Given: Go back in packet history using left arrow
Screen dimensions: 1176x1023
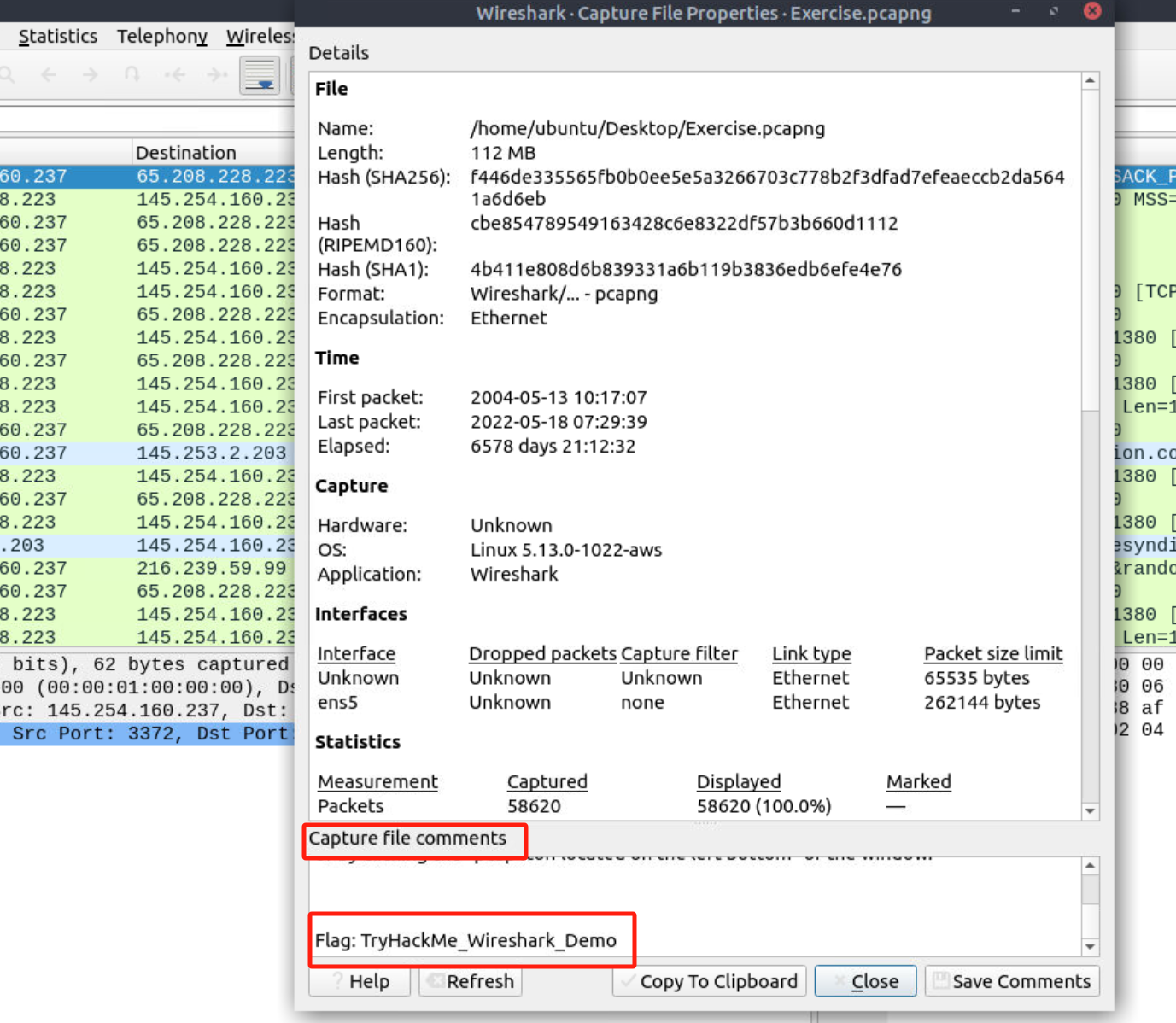Looking at the screenshot, I should tap(49, 75).
